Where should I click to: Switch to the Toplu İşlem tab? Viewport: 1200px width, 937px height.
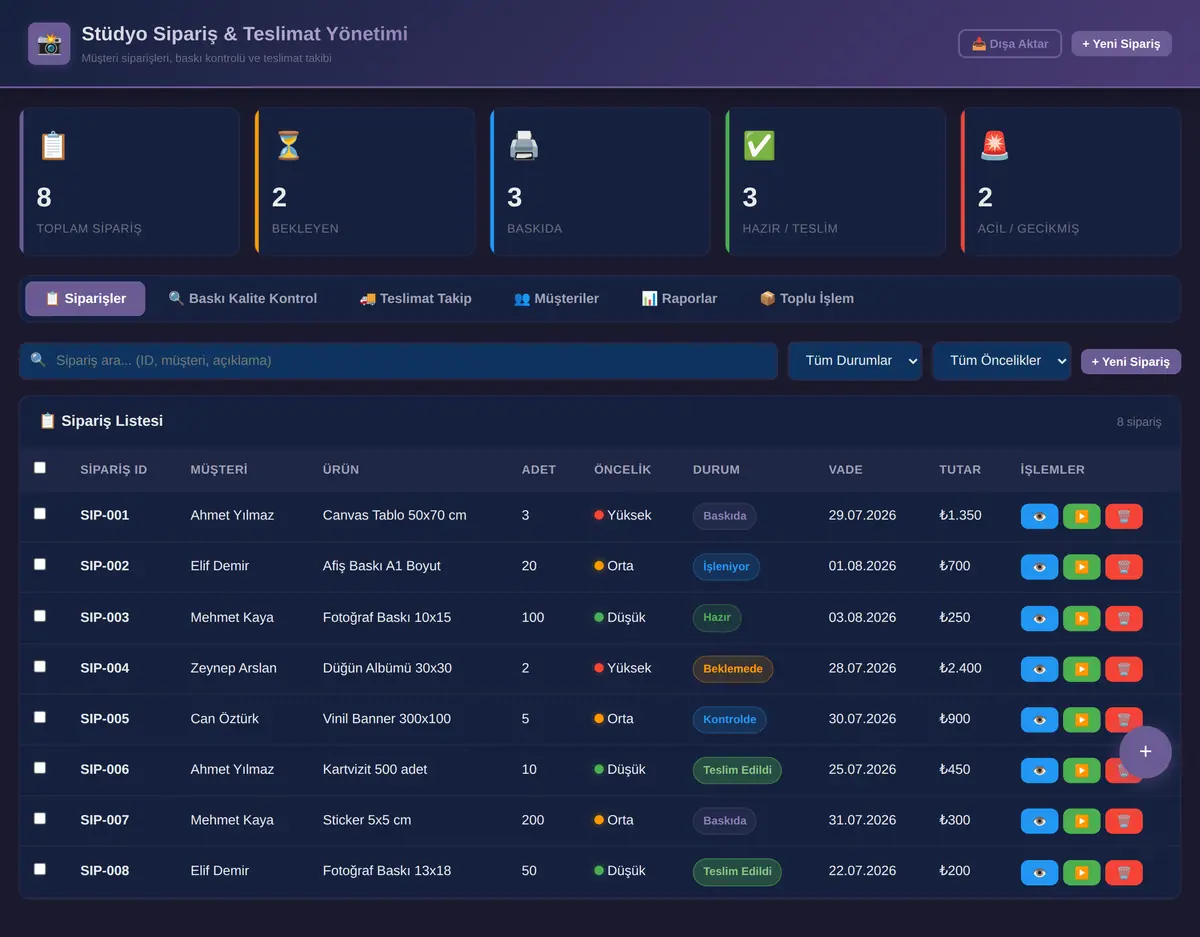coord(806,298)
